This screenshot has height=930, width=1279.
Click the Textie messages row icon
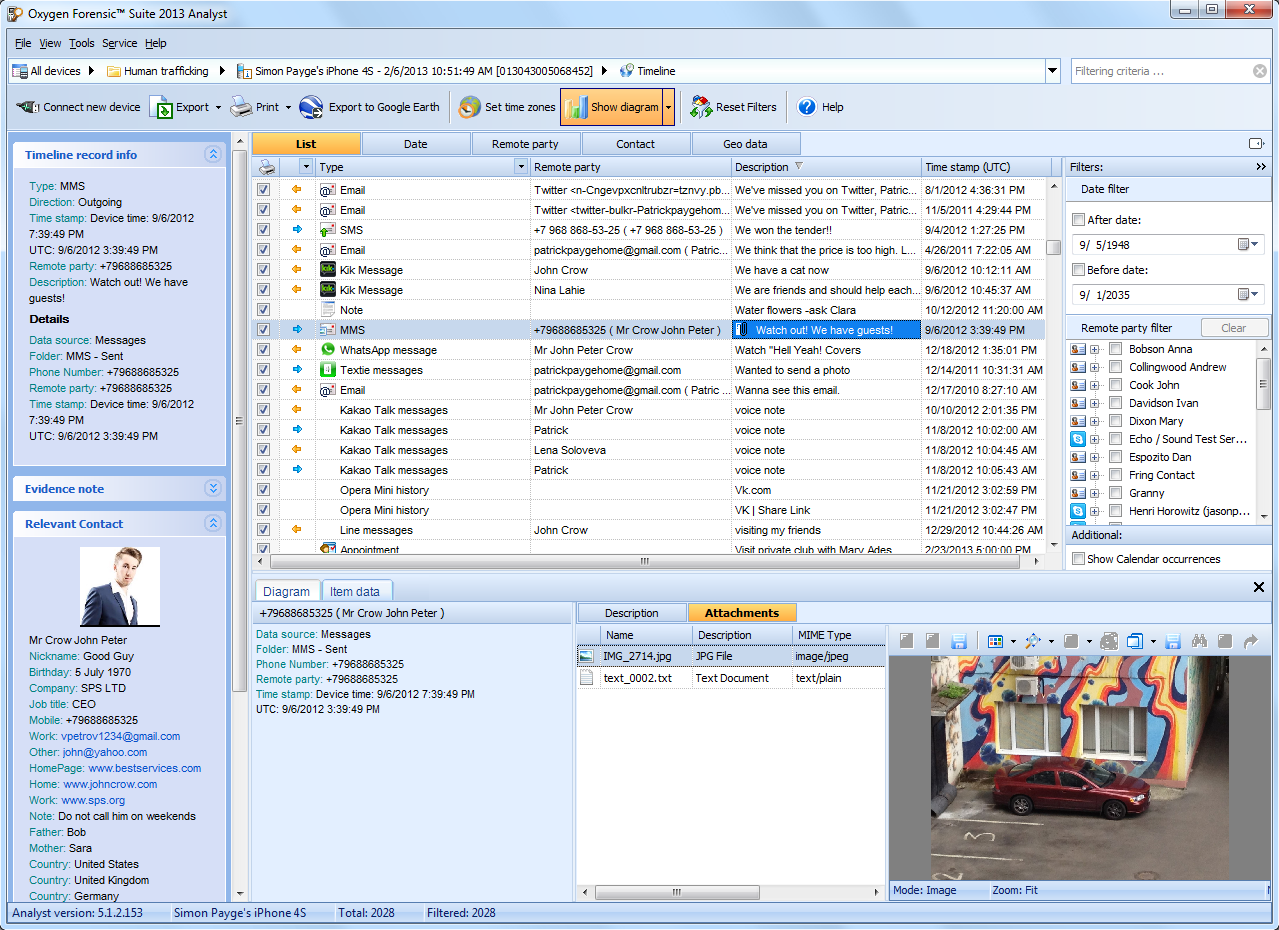327,370
